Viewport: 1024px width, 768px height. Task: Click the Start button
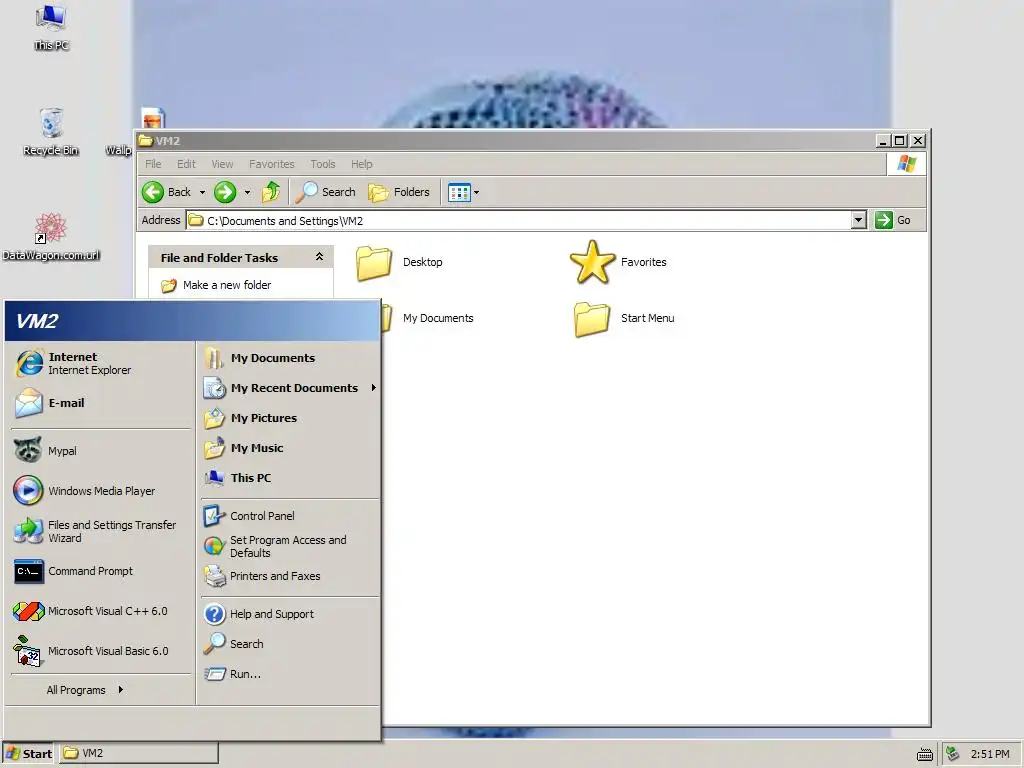[29, 754]
